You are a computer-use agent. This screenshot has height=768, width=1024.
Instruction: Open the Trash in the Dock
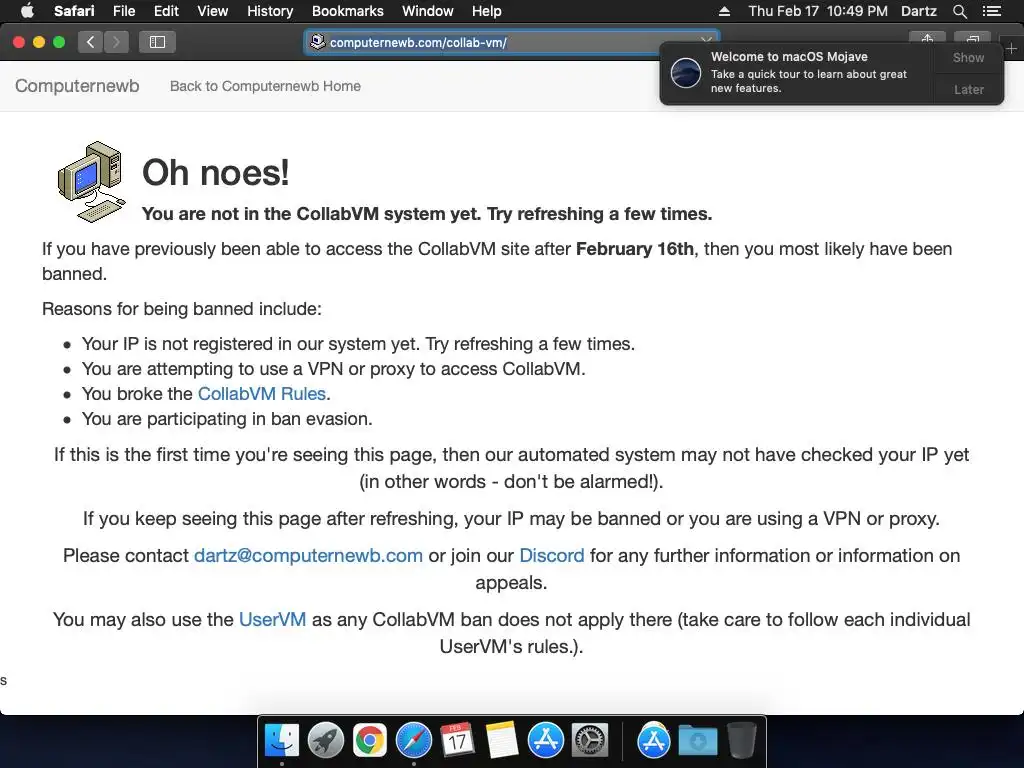click(741, 741)
